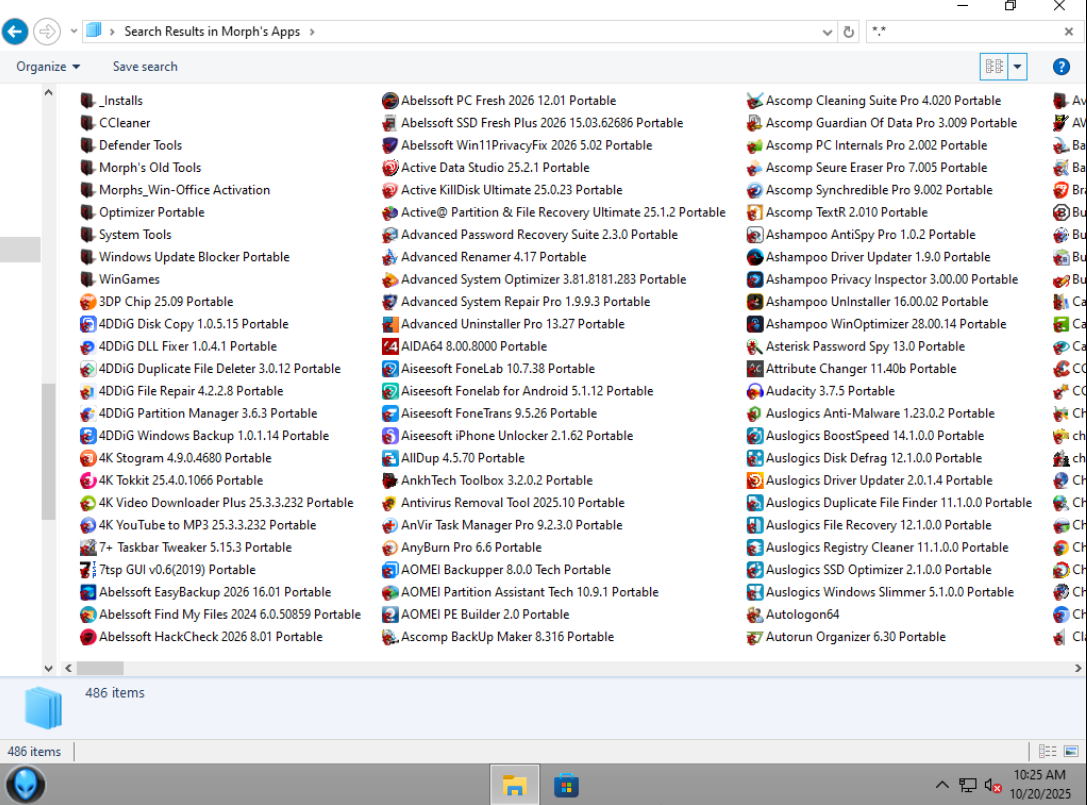
Task: Click the 4DDiG Disk Copy icon
Action: click(x=87, y=324)
